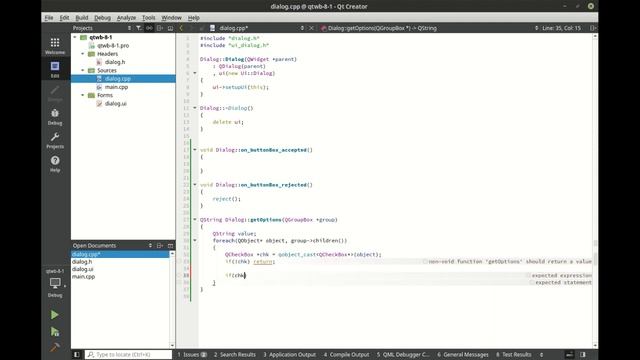Fold the on_buttonBox_accepted function
640x360 pixels.
195,150
